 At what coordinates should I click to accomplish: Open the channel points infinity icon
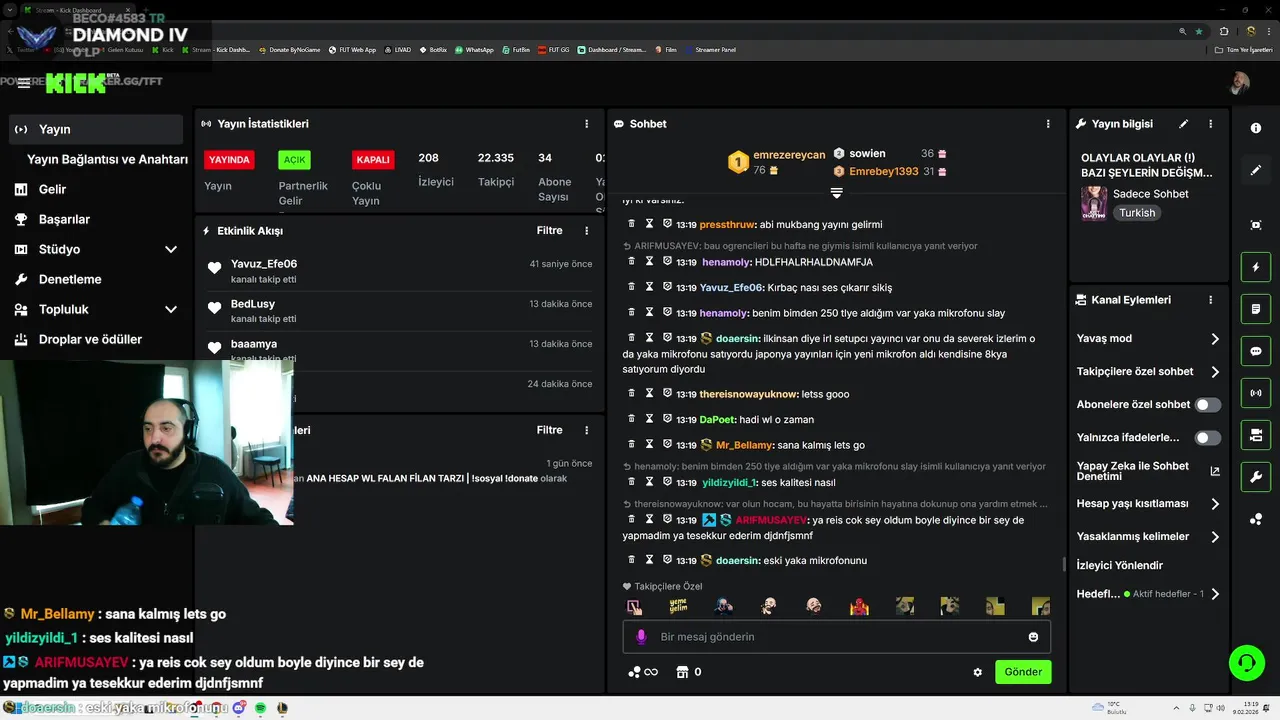tap(643, 672)
